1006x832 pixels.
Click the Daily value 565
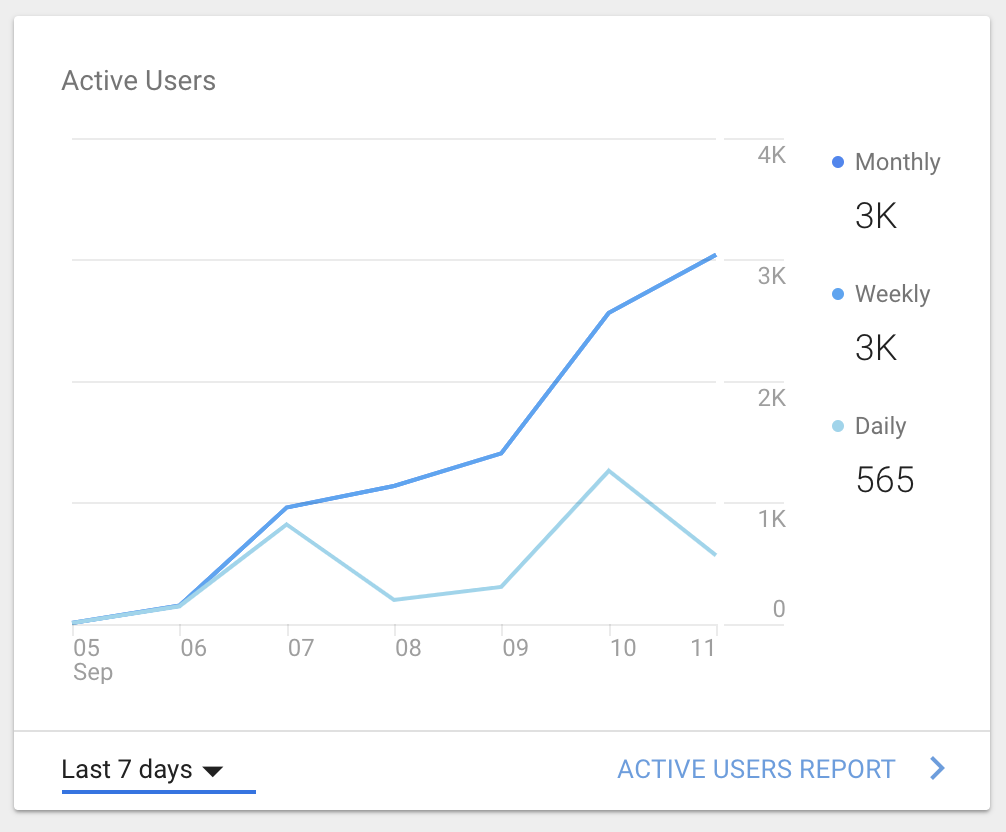coord(885,480)
